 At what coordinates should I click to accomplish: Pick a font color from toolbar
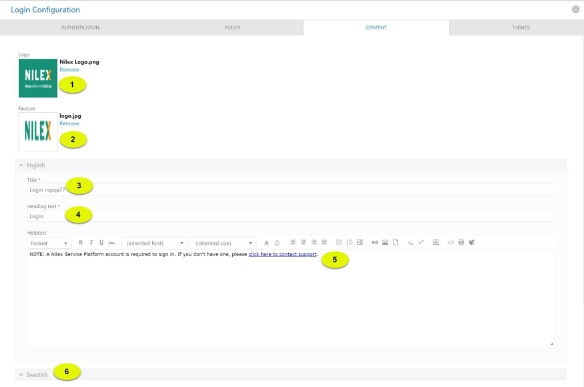coord(266,243)
